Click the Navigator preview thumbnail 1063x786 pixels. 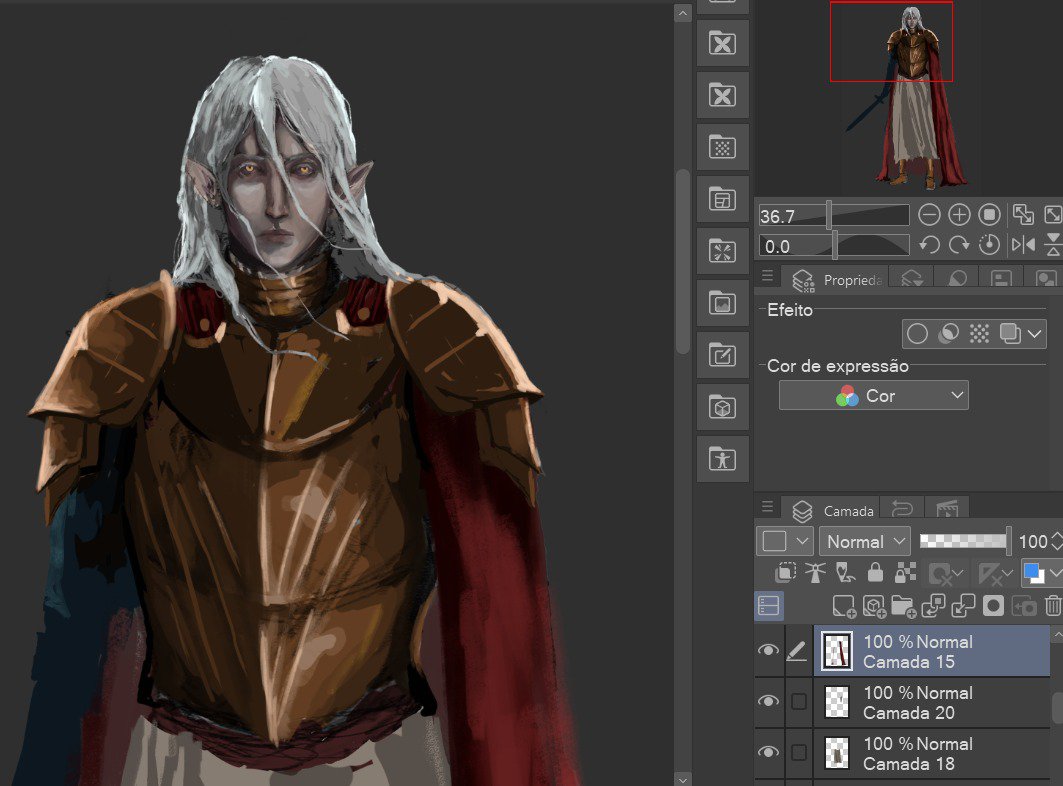tap(908, 96)
